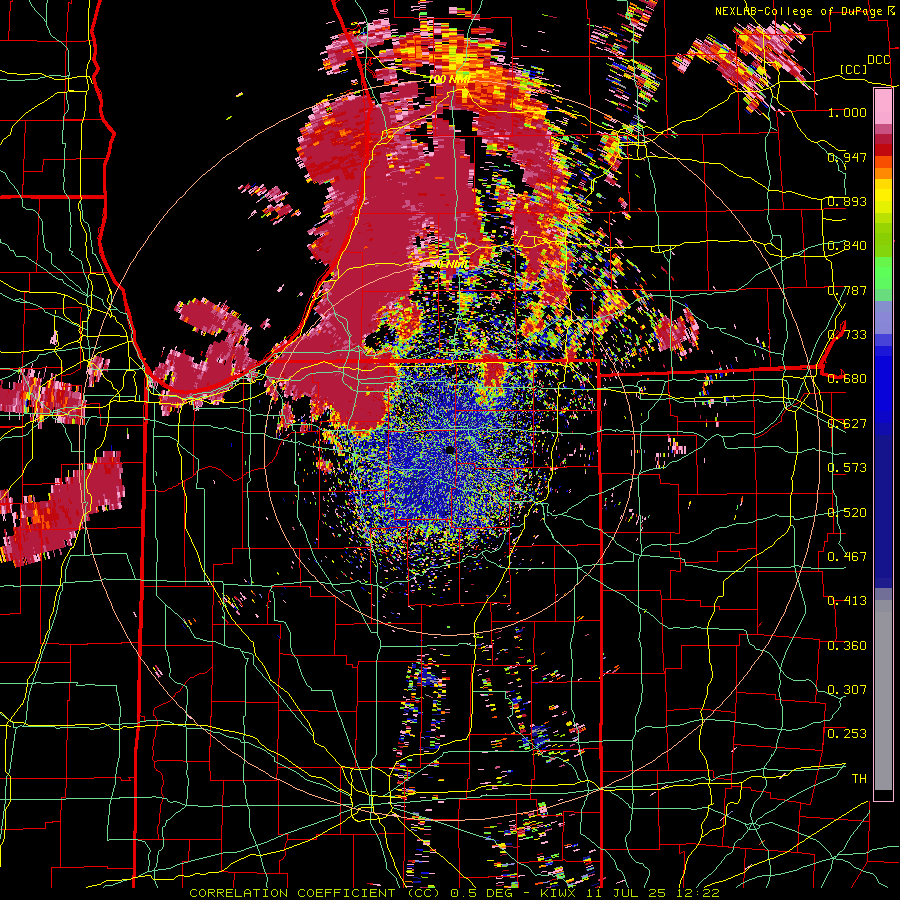Screen dimensions: 900x900
Task: Pick the lavender segment of the color bar
Action: 883,317
